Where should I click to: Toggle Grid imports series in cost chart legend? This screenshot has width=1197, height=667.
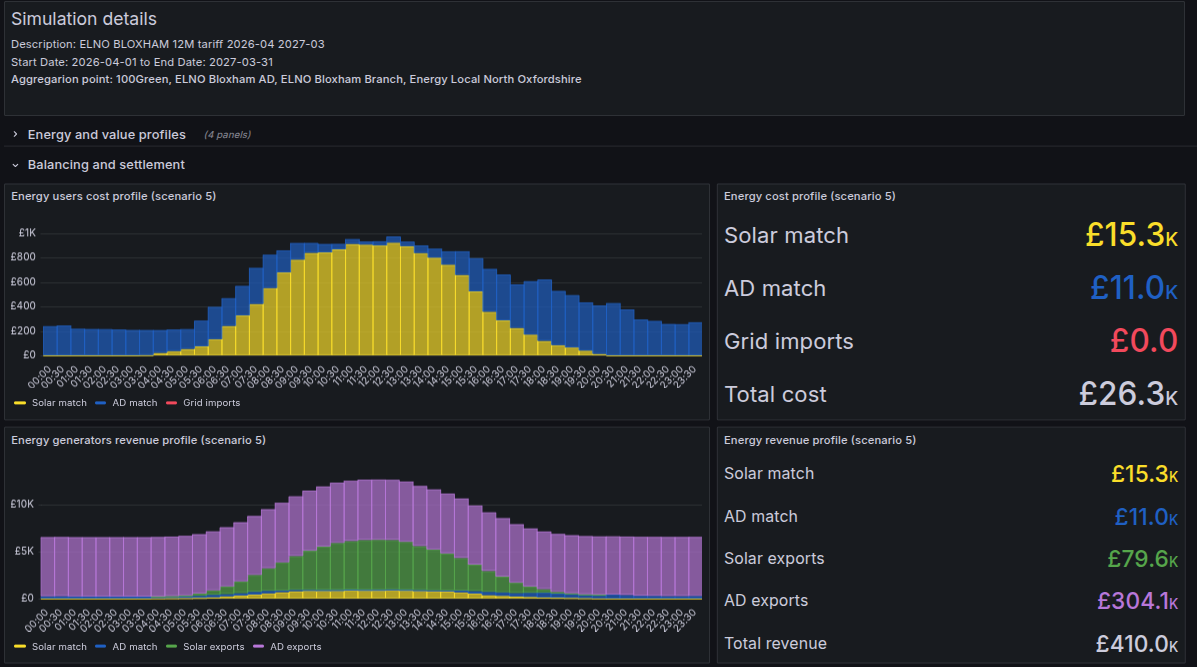211,403
